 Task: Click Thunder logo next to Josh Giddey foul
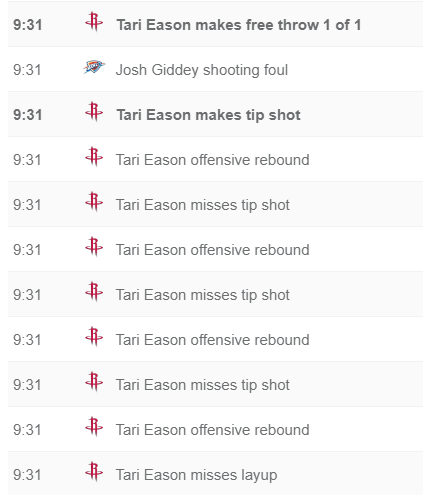pos(94,67)
